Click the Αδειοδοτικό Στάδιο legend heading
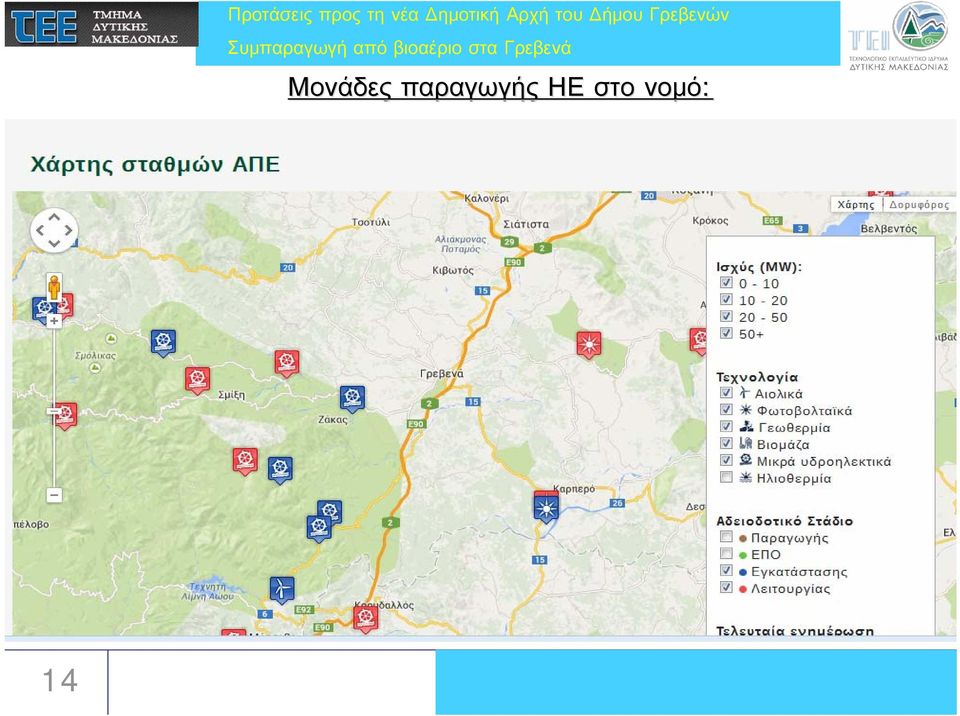Screen dimensions: 960x716 click(x=784, y=521)
